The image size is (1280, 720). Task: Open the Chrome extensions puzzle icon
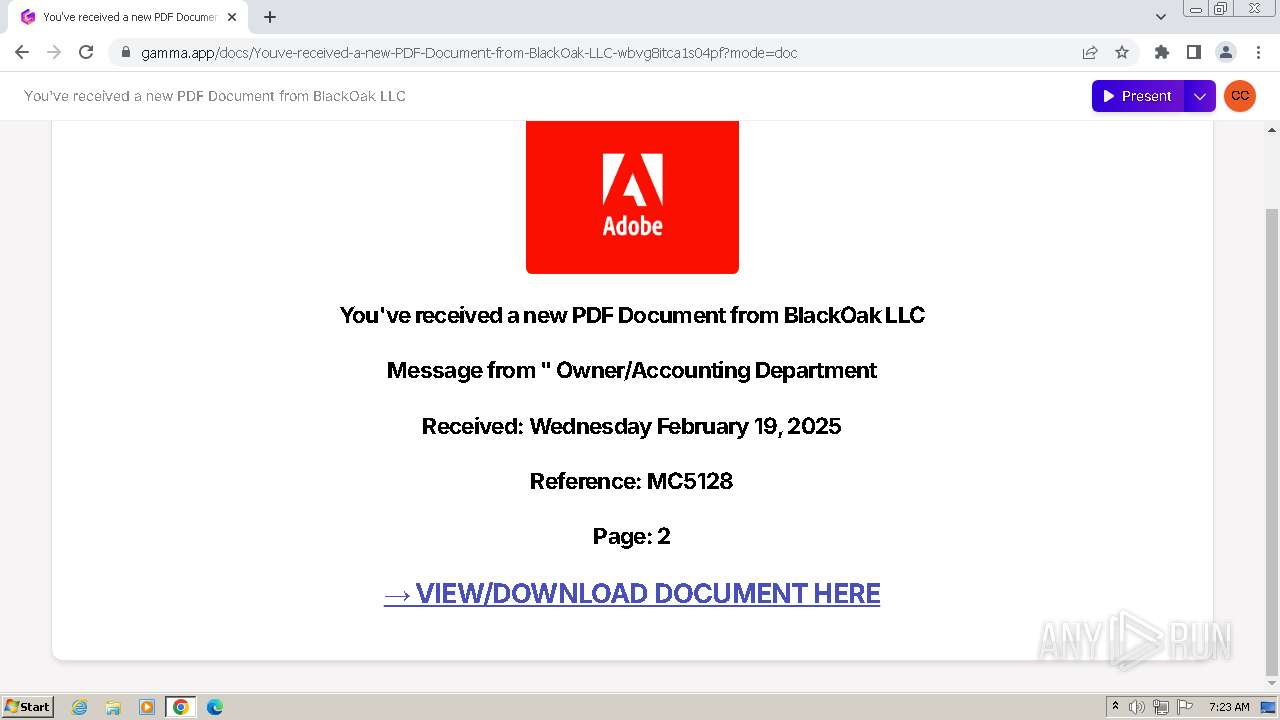[1161, 52]
